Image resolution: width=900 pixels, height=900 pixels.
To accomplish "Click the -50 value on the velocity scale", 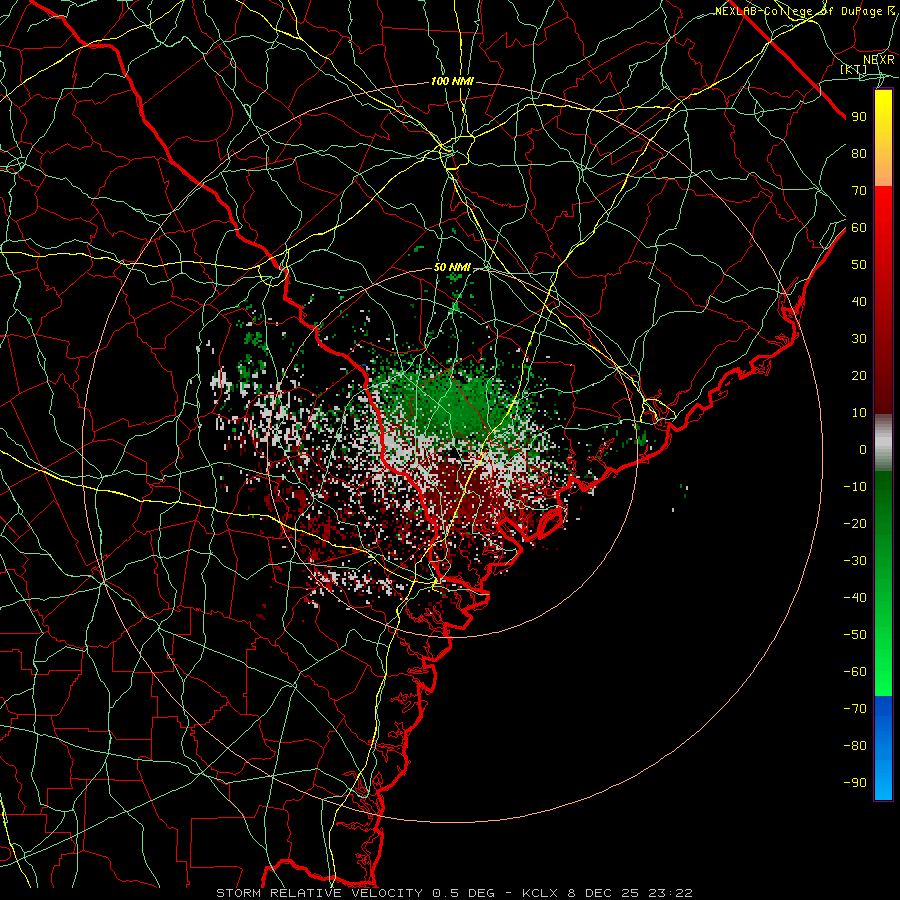I will 855,635.
